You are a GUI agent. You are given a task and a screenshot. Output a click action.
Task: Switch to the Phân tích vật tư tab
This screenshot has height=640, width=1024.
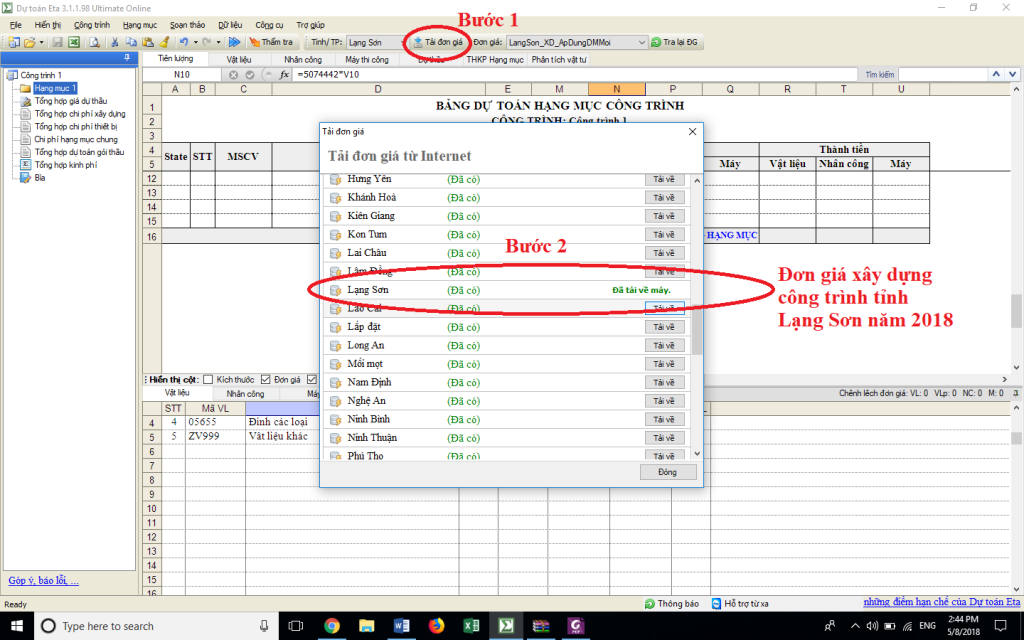559,60
